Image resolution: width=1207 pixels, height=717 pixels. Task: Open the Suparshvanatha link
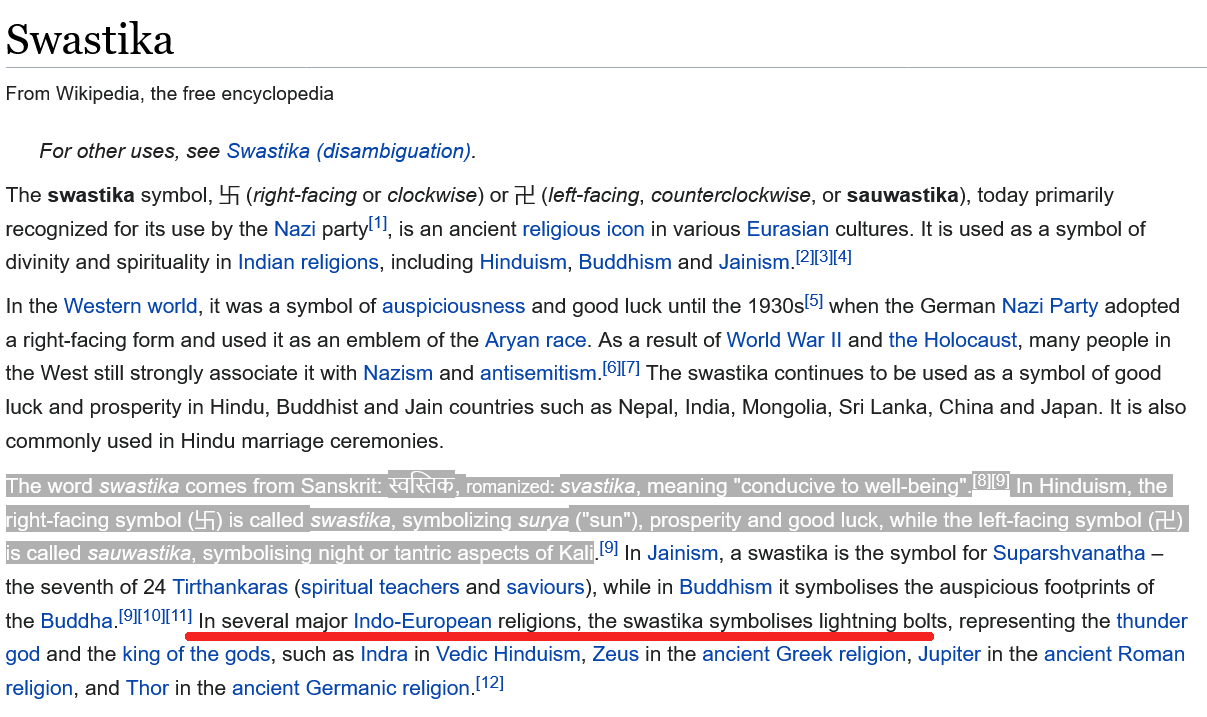pos(1069,553)
